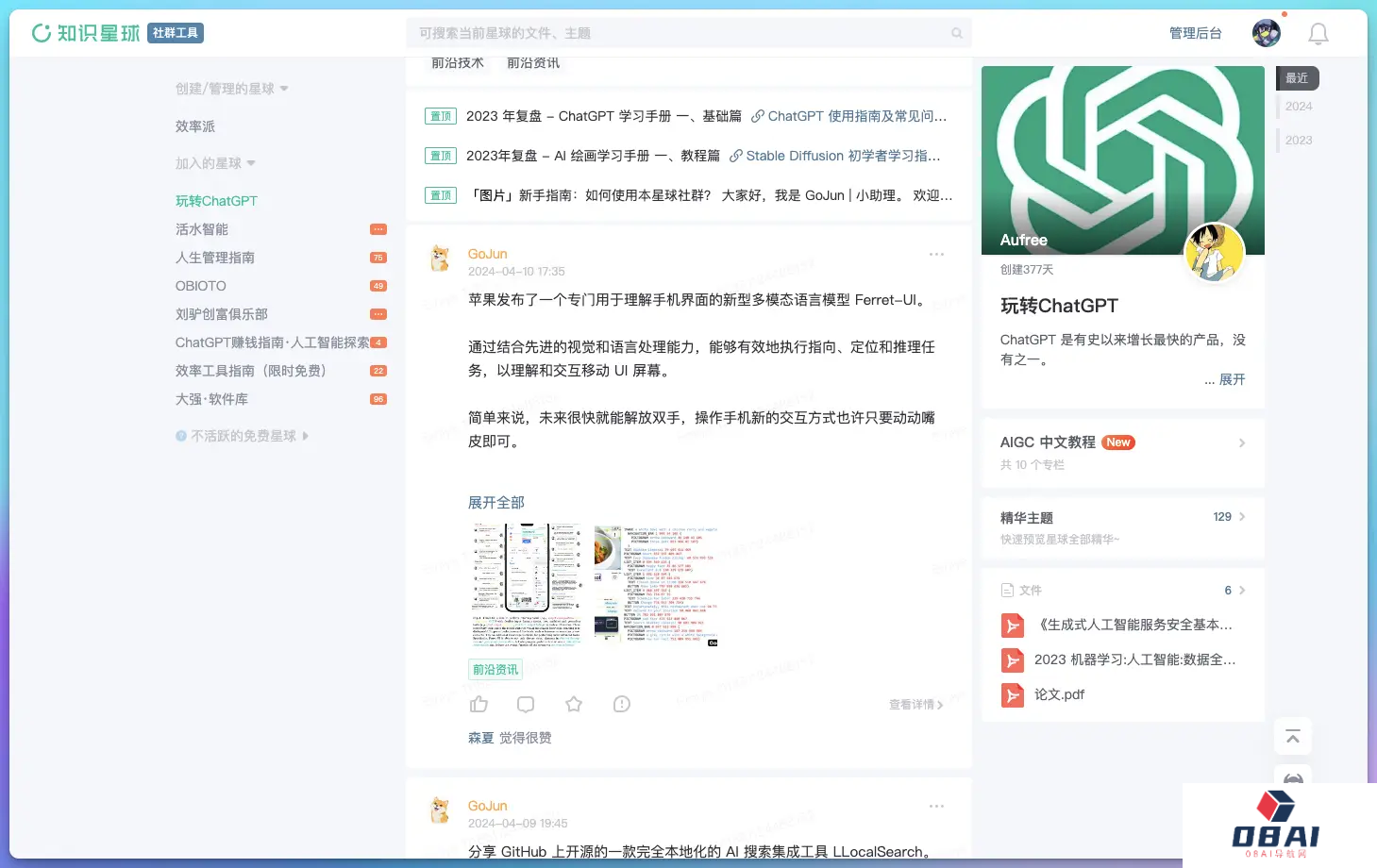Open Stable Diffusion 初学者学习指 link

(844, 156)
